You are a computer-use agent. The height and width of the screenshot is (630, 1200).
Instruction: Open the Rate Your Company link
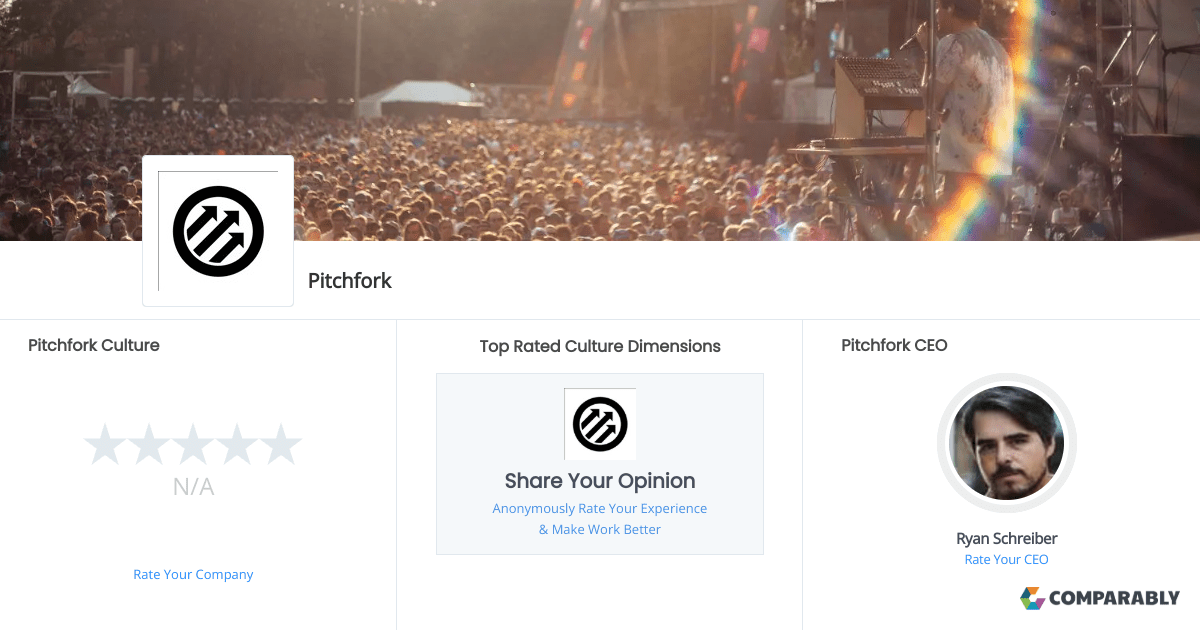(x=193, y=574)
